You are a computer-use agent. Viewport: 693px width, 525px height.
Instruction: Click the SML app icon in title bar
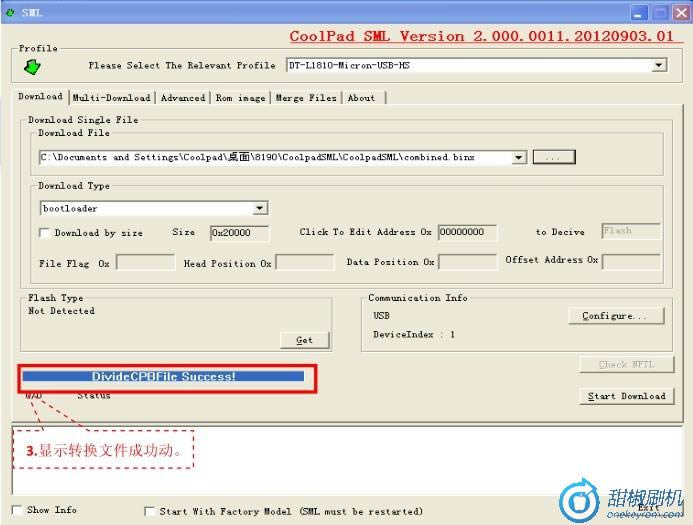coord(10,12)
